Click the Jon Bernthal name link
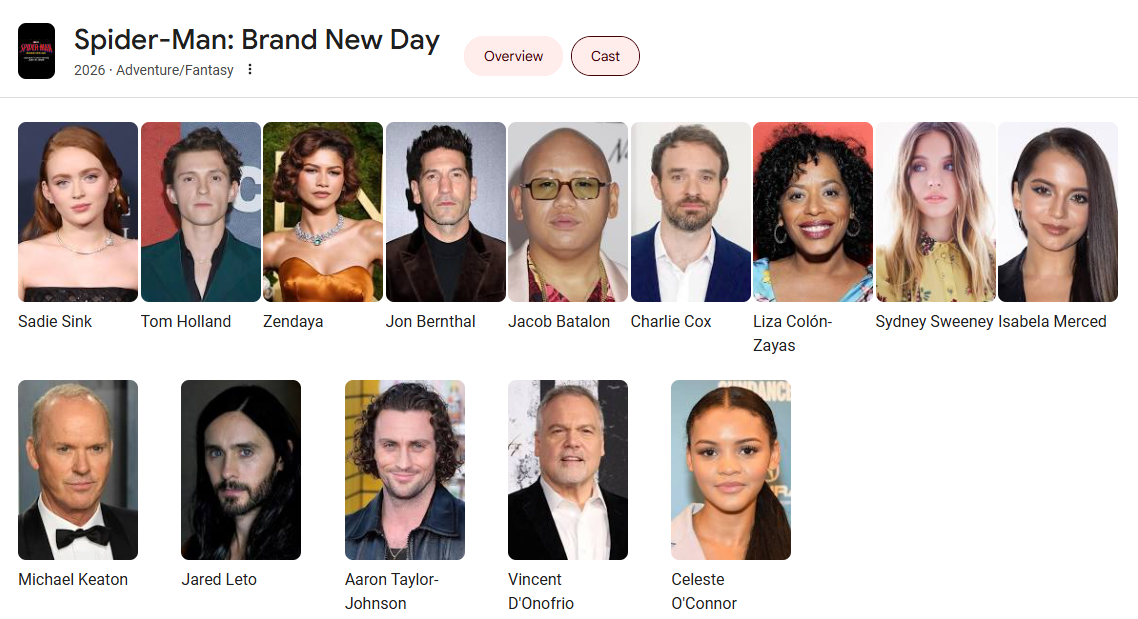Screen dimensions: 1138x619 click(x=430, y=321)
